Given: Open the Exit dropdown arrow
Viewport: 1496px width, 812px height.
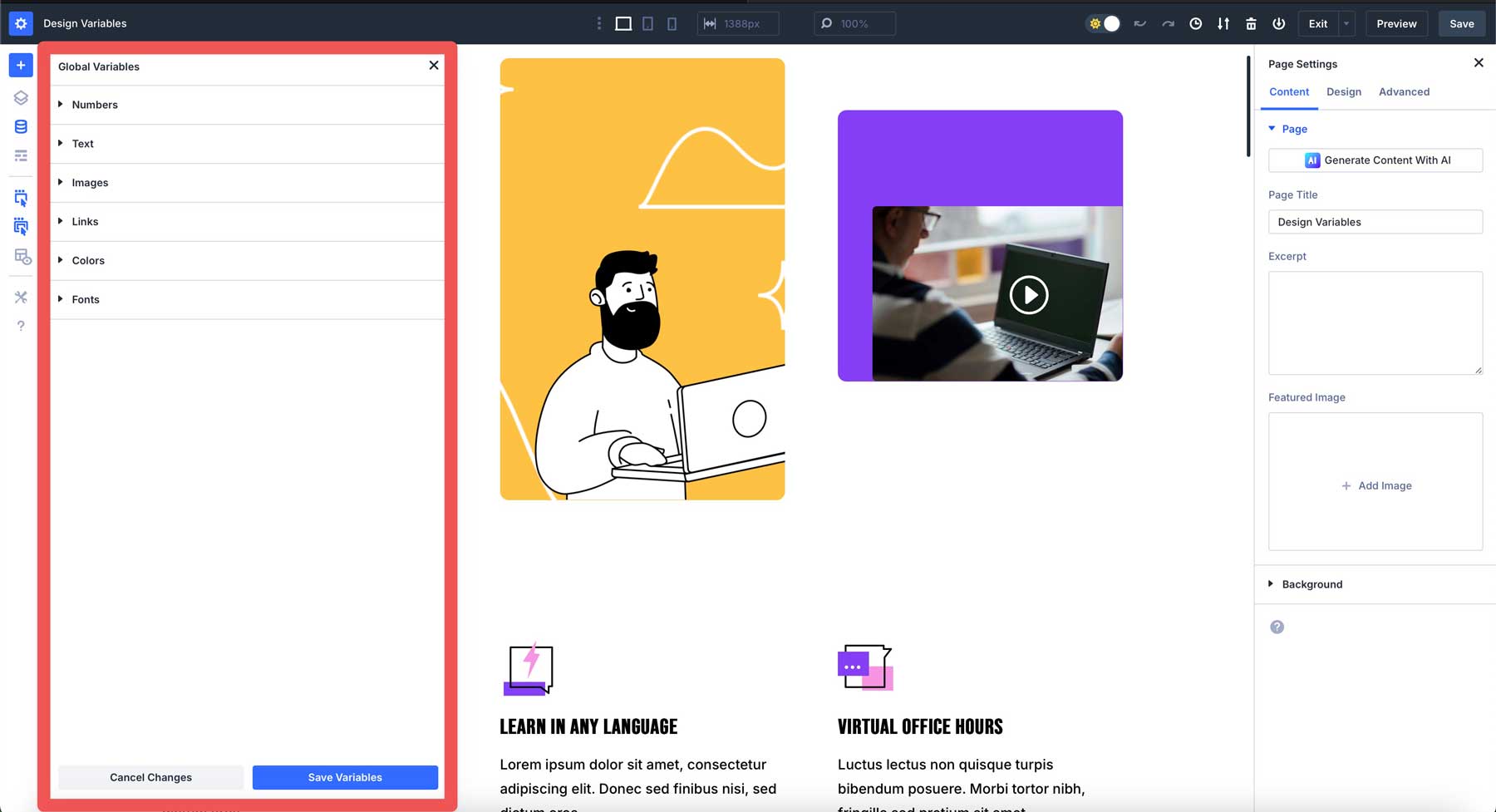Looking at the screenshot, I should (1345, 23).
